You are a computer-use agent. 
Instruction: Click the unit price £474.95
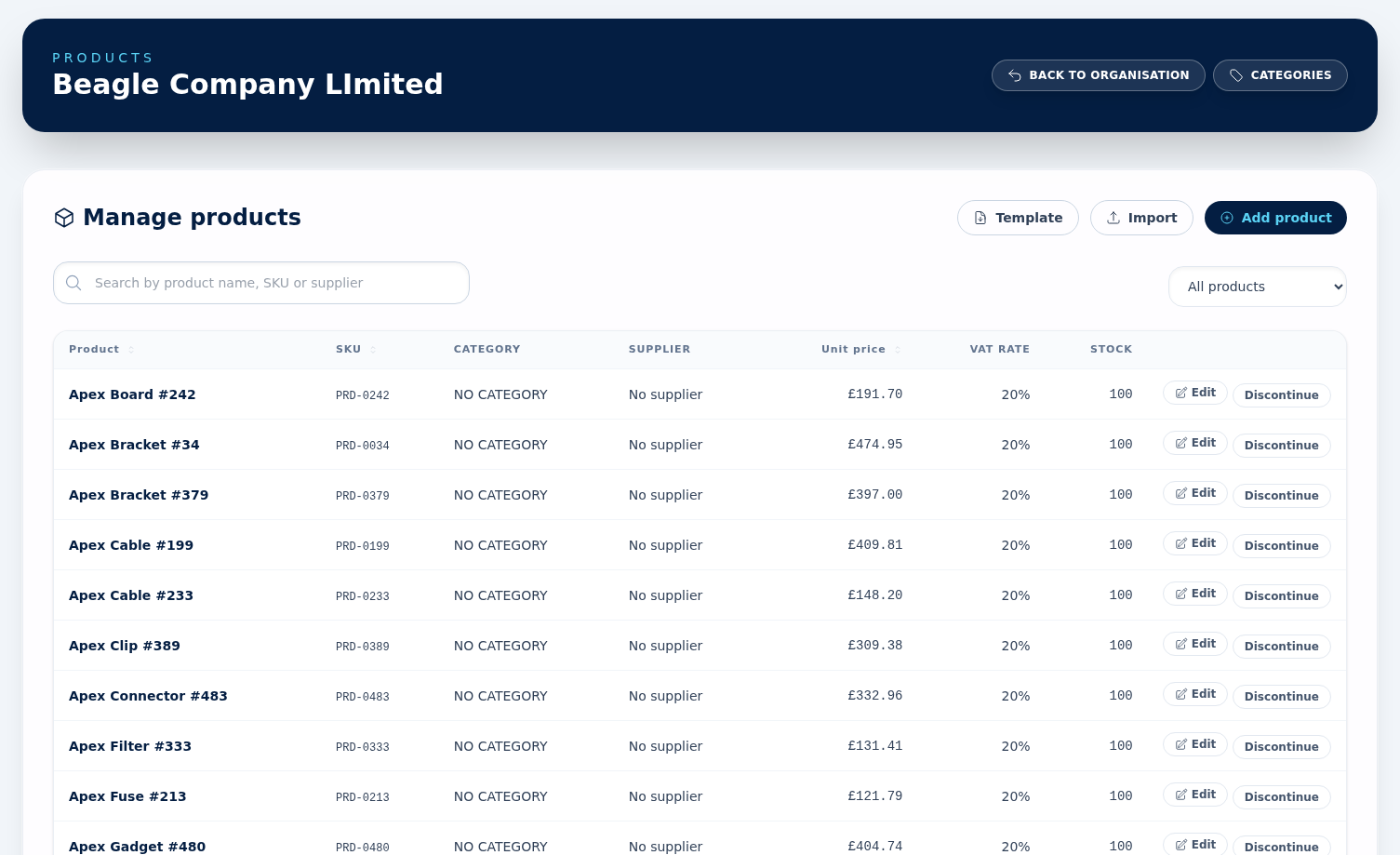point(875,445)
